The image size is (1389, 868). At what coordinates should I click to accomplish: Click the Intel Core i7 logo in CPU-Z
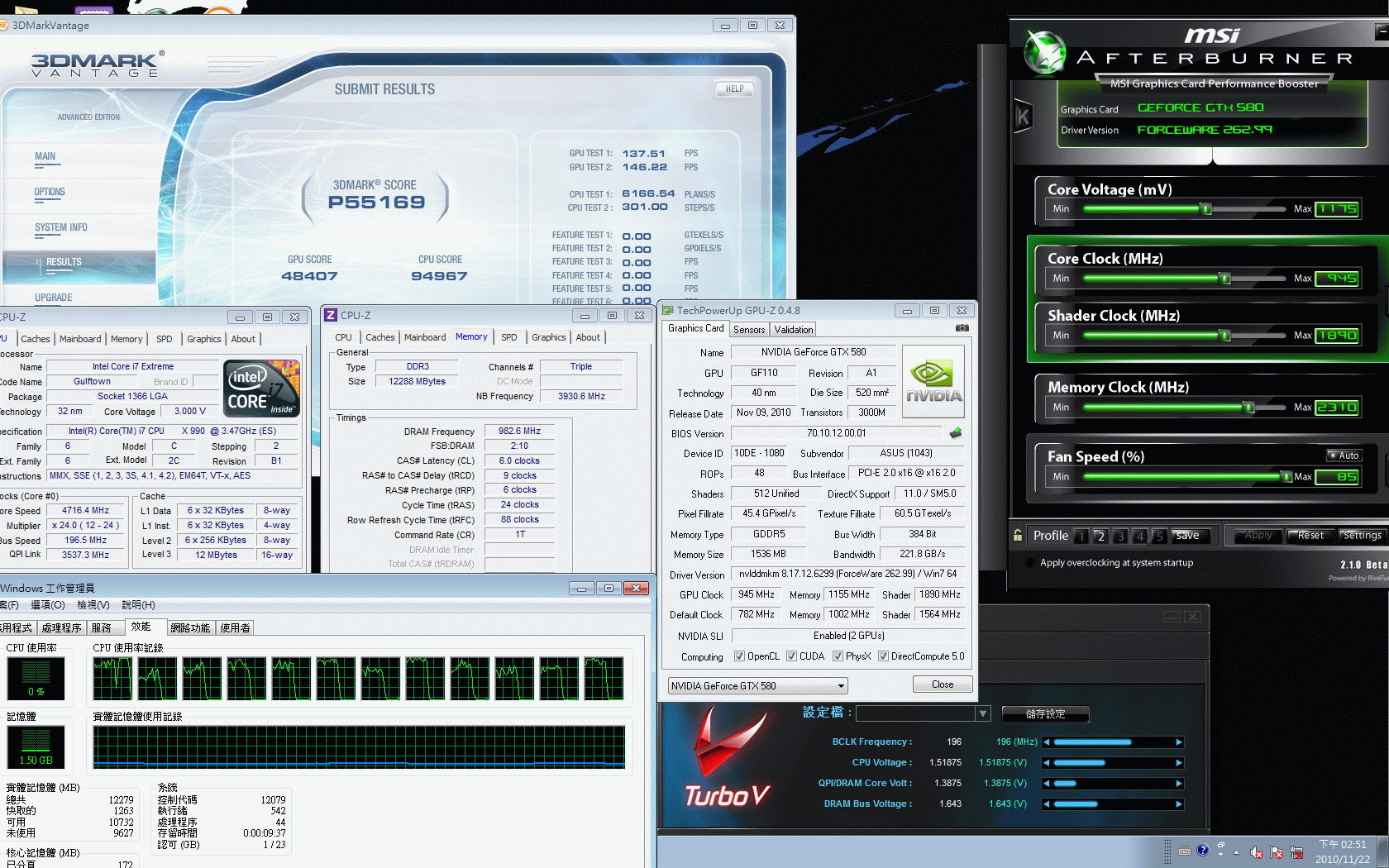coord(262,388)
